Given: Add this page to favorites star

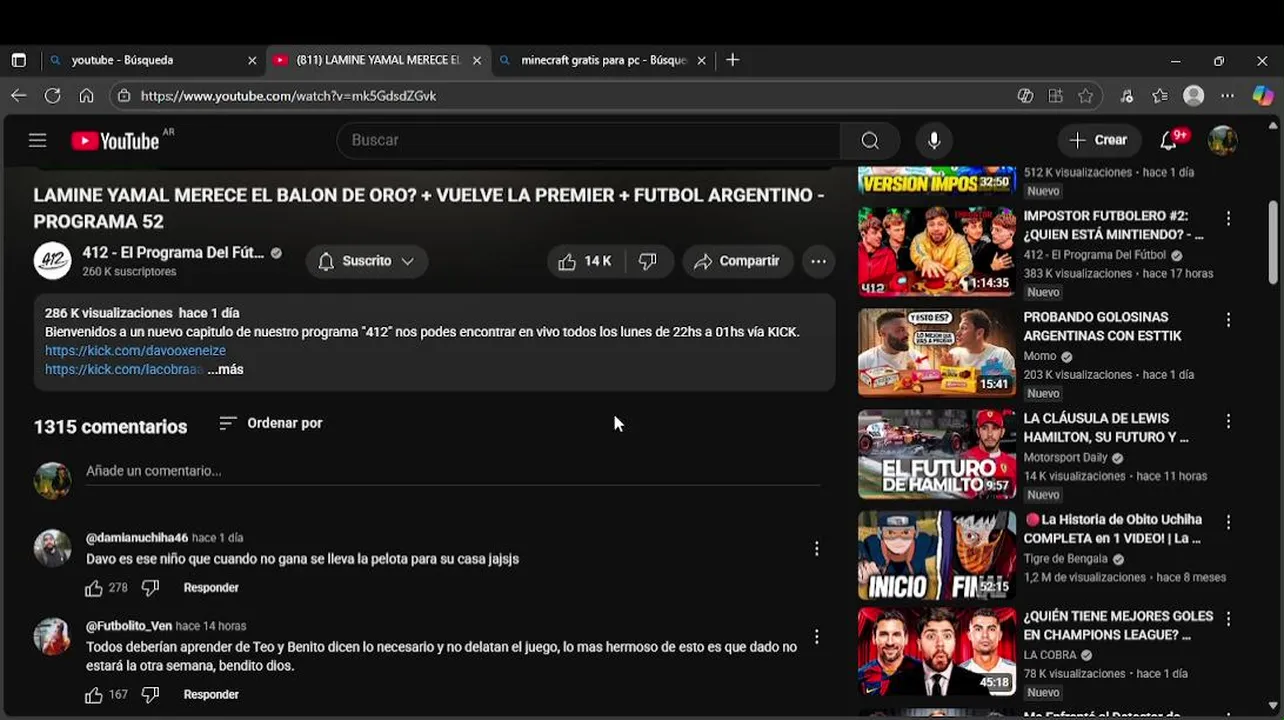Looking at the screenshot, I should point(1086,96).
